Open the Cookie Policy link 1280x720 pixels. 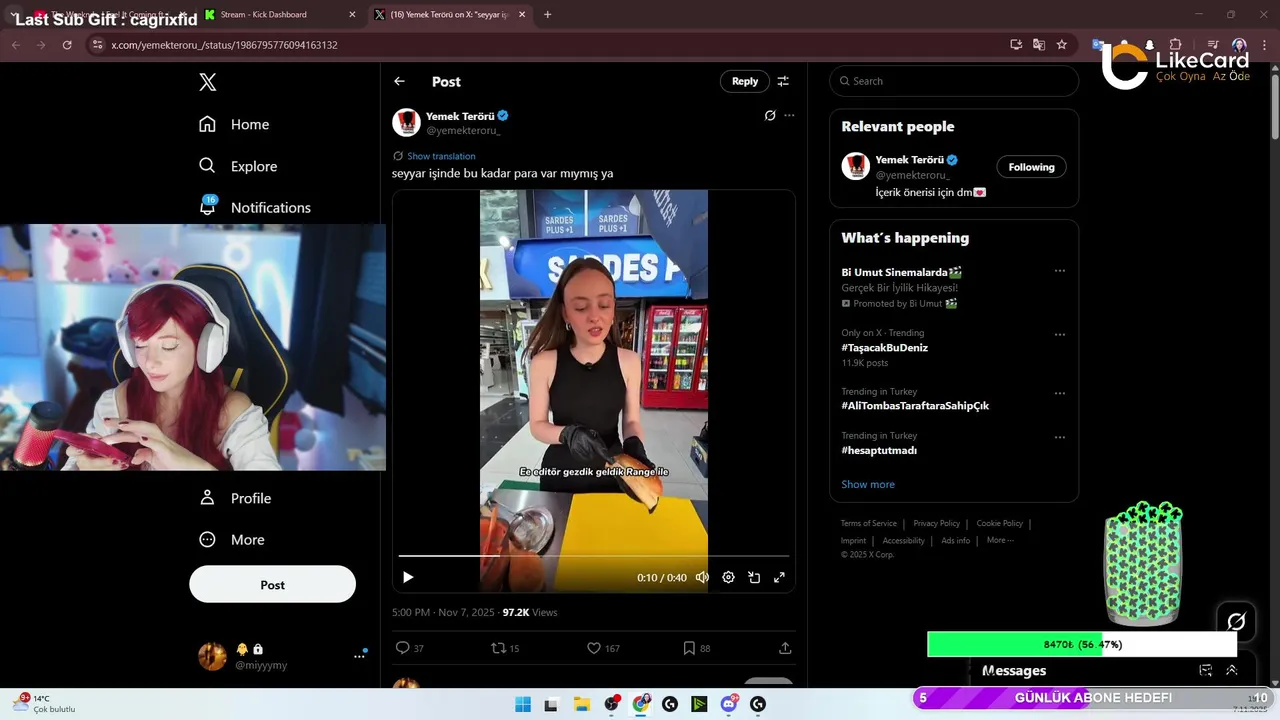[x=1000, y=523]
